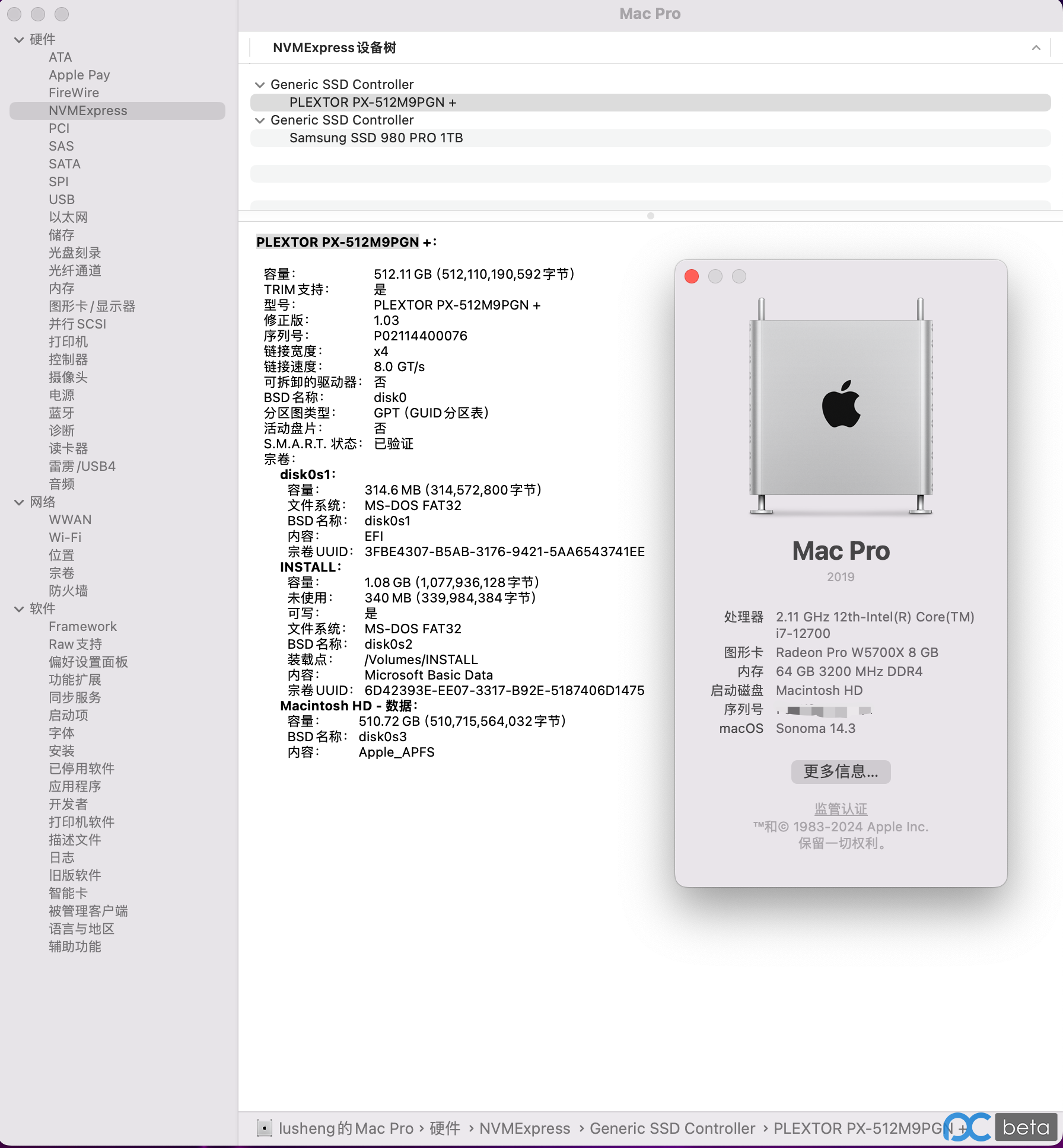This screenshot has width=1063, height=1148.
Task: Select SAS in the sidebar
Action: 61,146
